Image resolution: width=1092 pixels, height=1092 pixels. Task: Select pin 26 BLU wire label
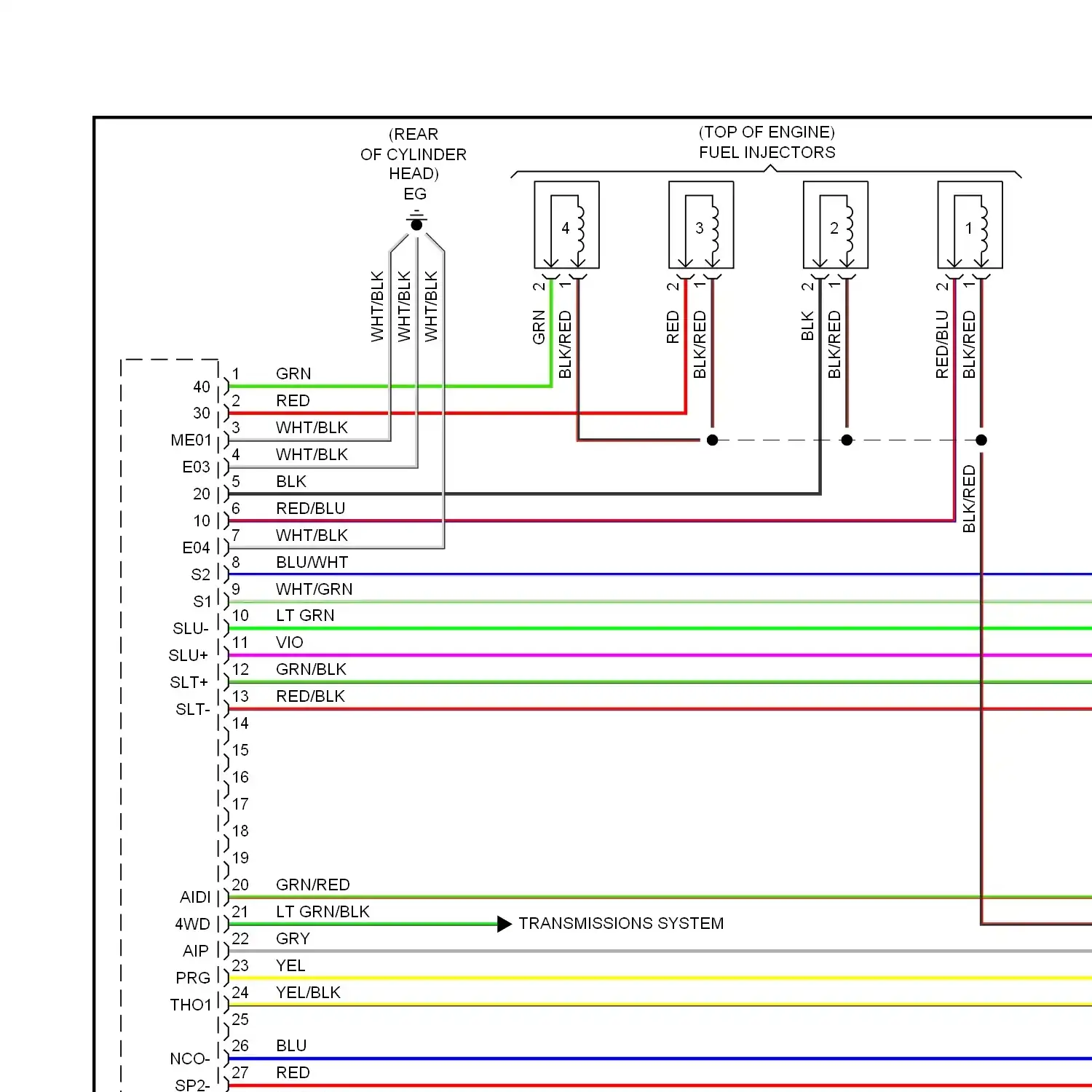(291, 1045)
